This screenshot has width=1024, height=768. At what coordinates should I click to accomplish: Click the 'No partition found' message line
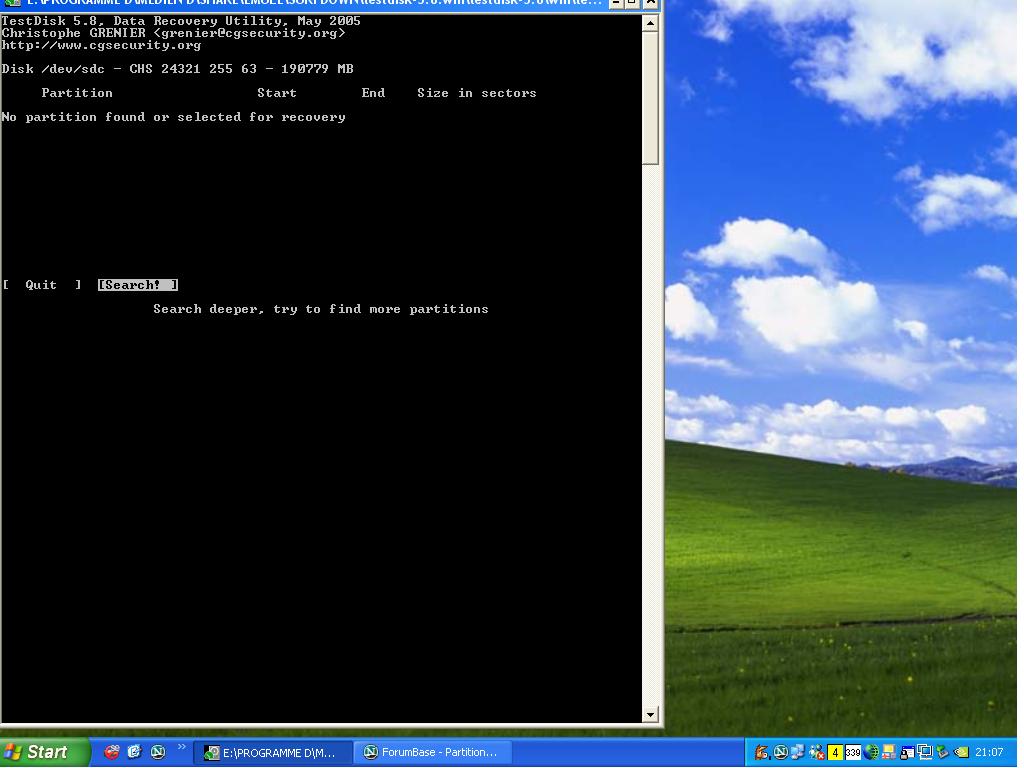[174, 117]
